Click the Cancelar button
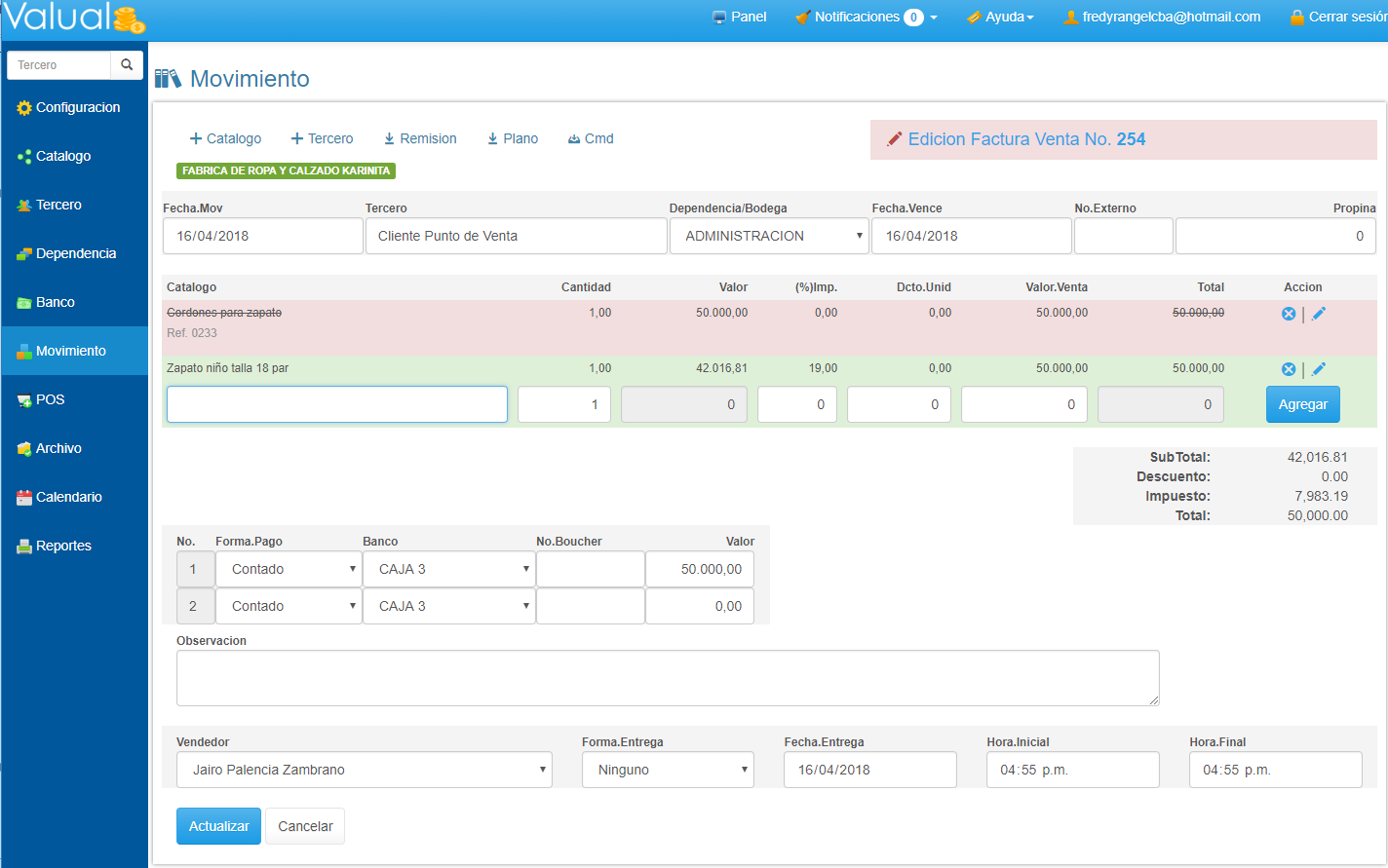The width and height of the screenshot is (1388, 868). [305, 826]
